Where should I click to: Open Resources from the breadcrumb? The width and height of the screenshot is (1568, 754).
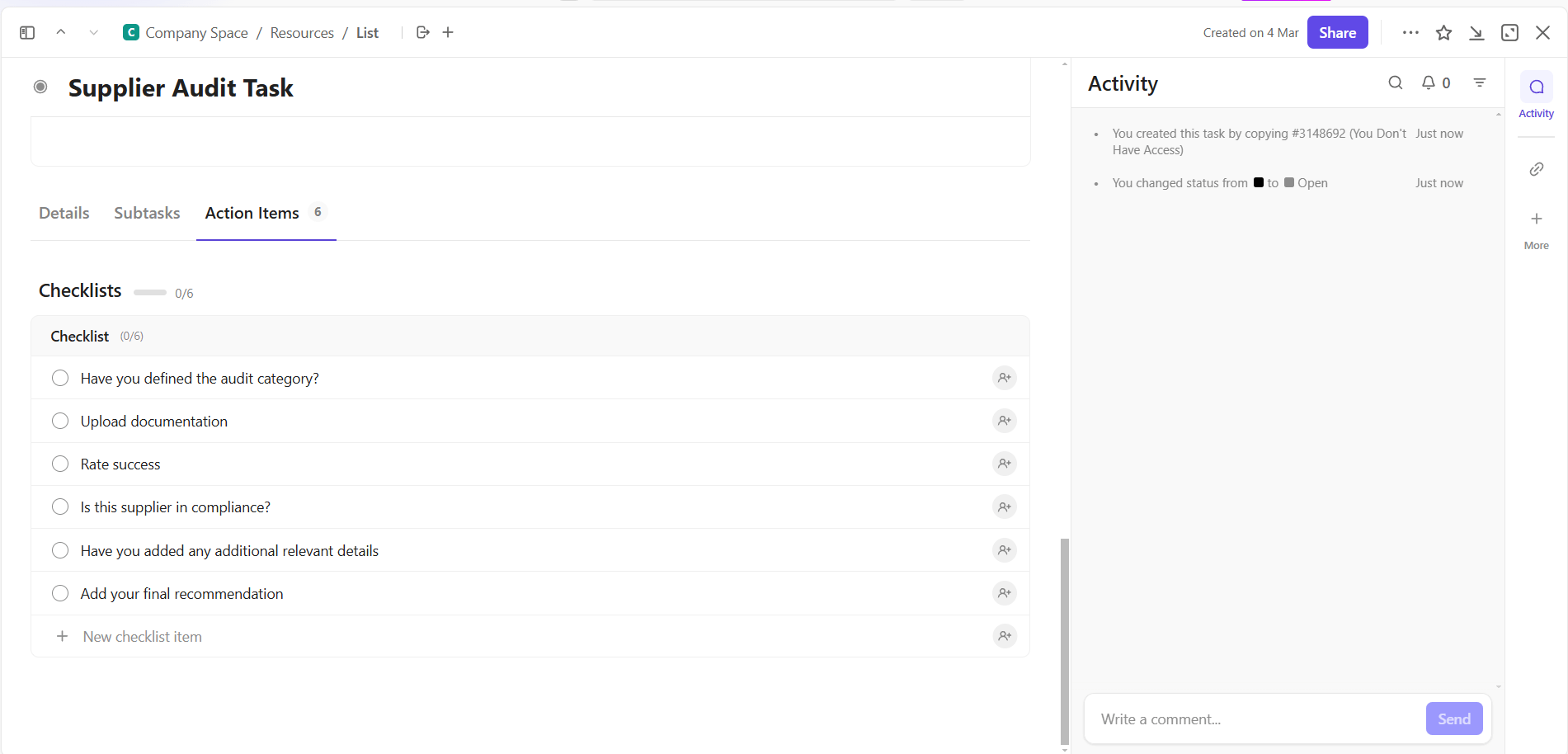pos(302,32)
